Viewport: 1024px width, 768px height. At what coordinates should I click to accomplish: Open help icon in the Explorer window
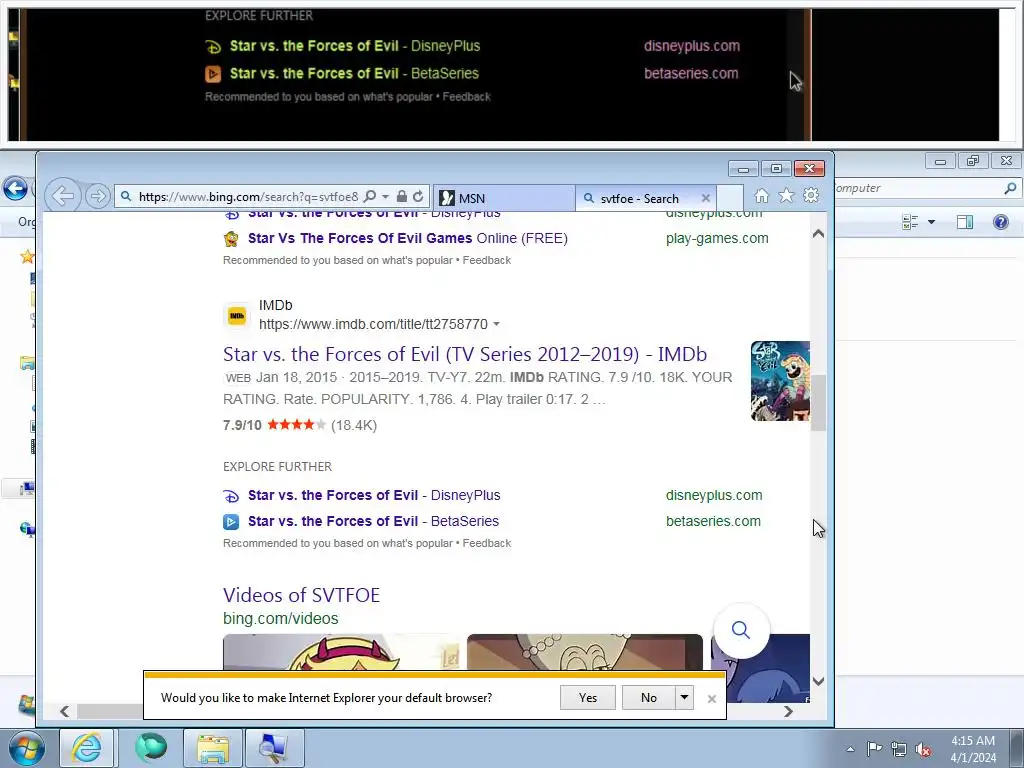click(1000, 222)
